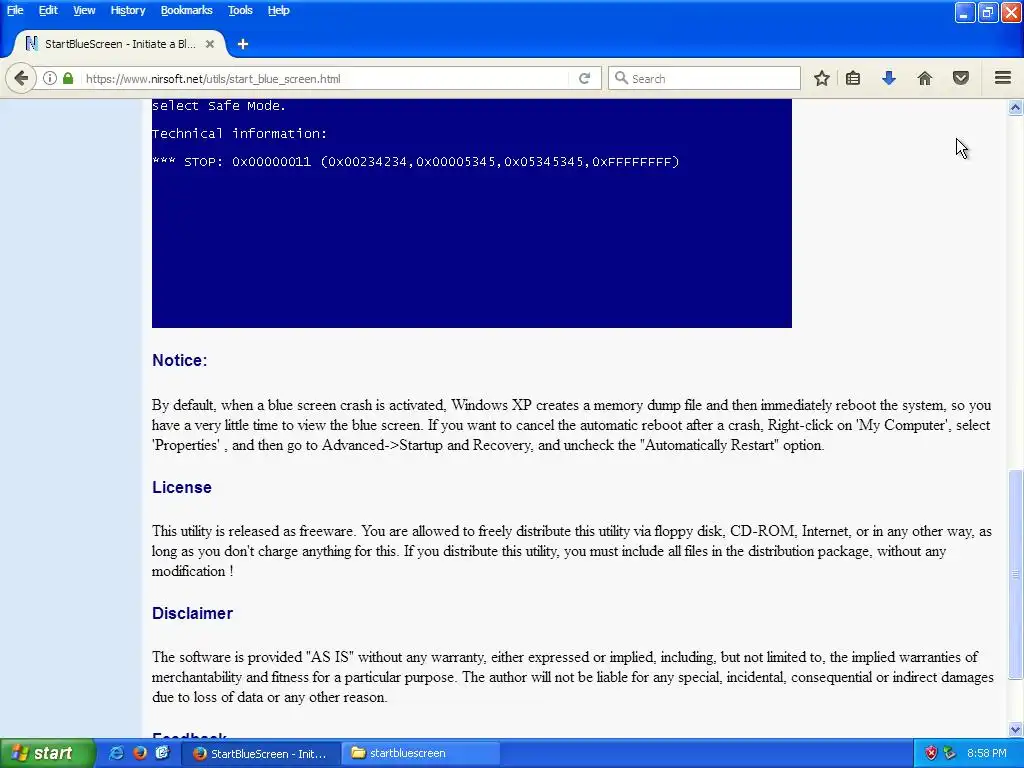The height and width of the screenshot is (768, 1024).
Task: Select the StartBlueScreen browser tab
Action: (120, 44)
